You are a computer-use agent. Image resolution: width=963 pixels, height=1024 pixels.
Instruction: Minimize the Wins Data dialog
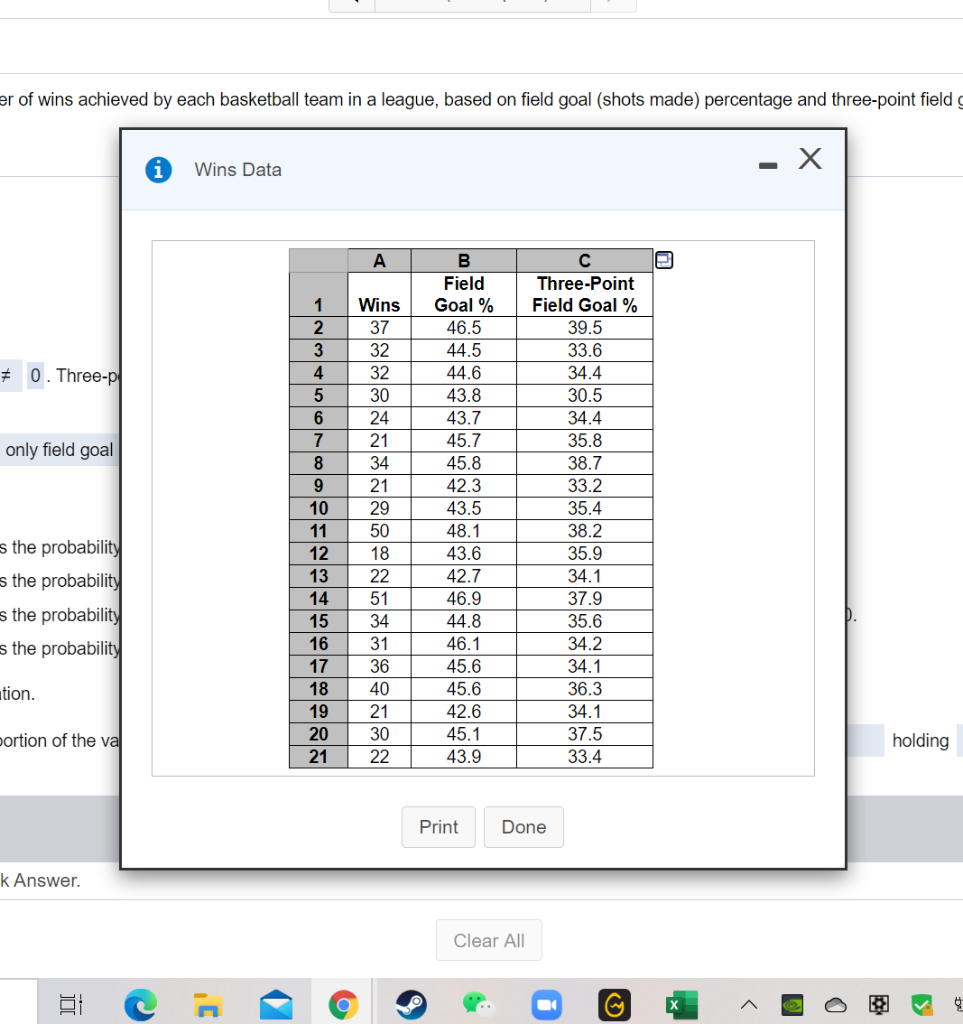tap(768, 166)
